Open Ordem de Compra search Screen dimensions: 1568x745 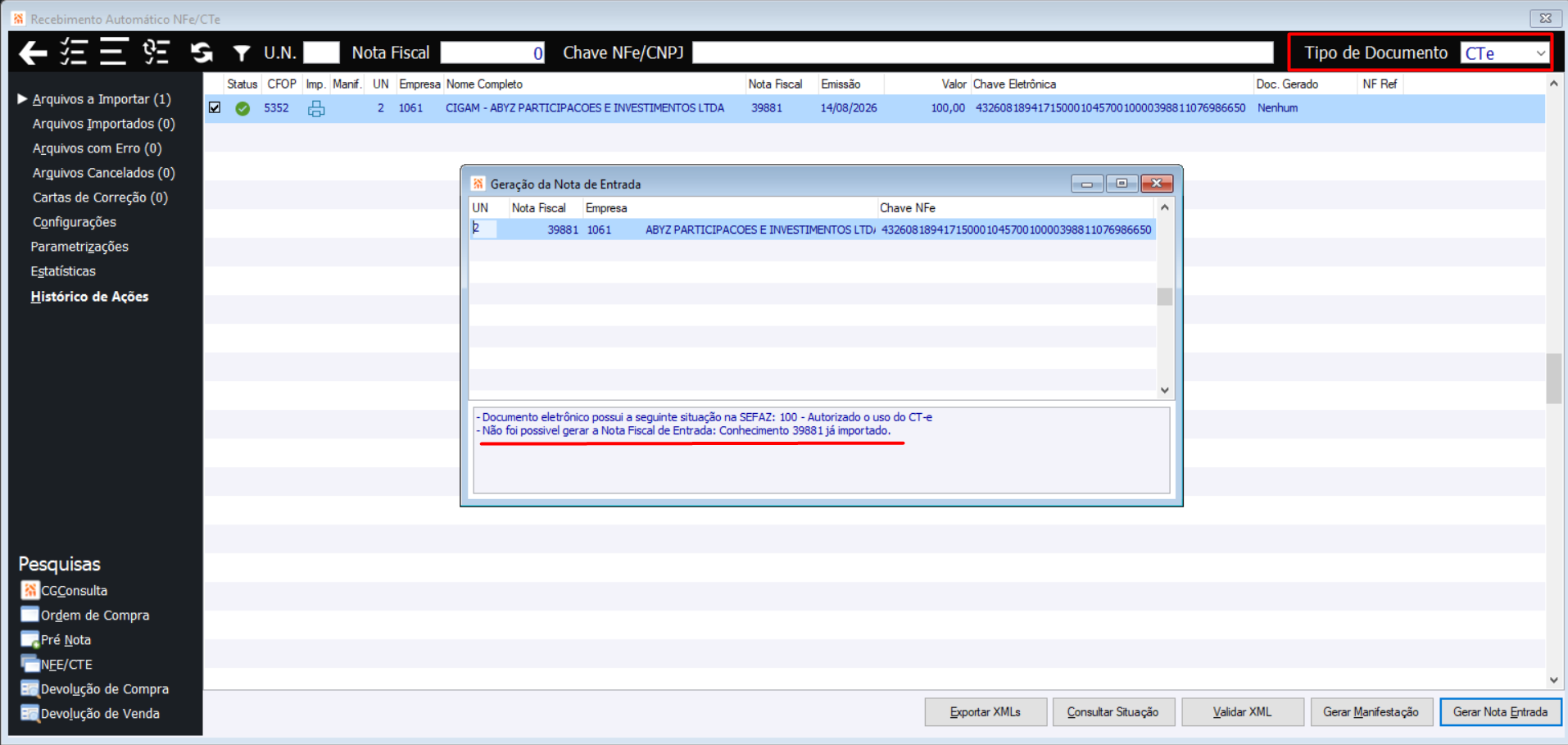85,615
